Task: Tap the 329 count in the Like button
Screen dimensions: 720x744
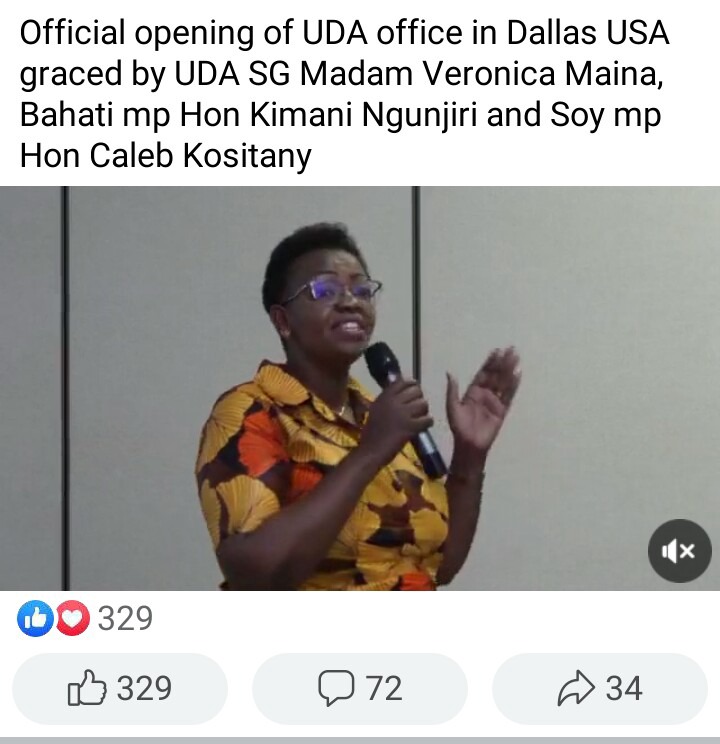Action: (x=144, y=688)
